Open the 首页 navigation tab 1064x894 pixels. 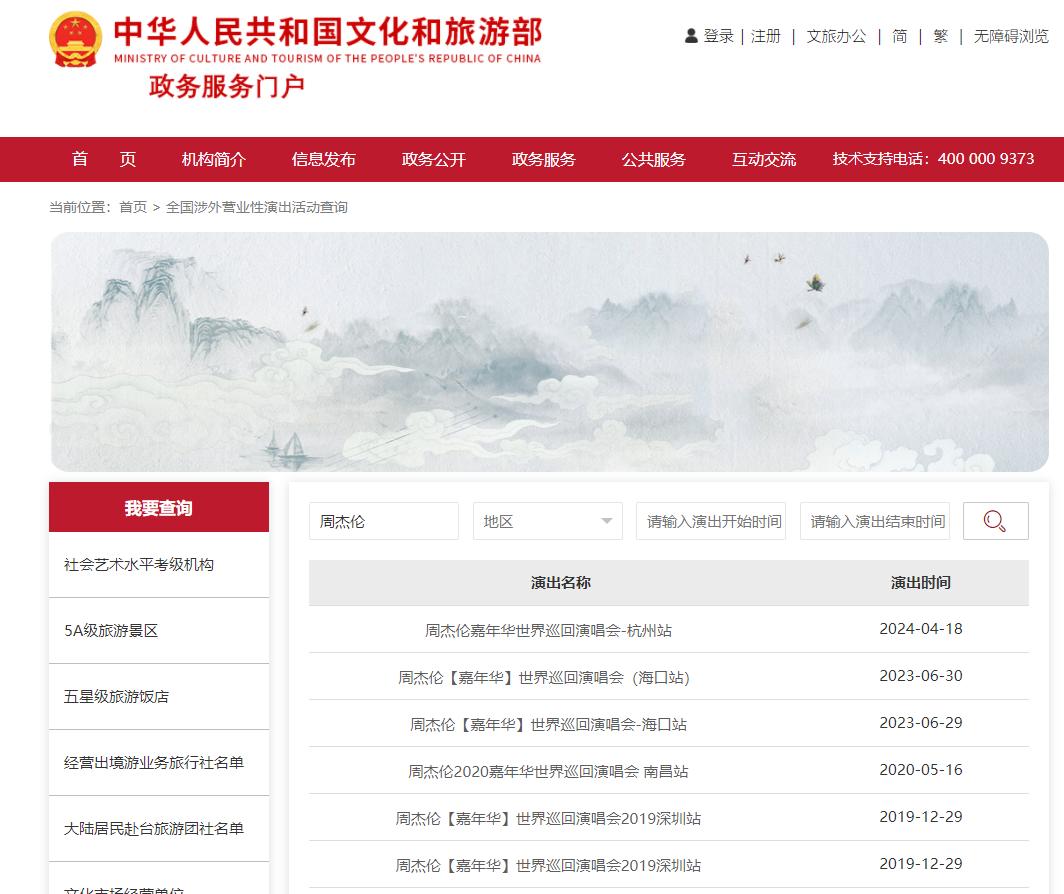coord(104,160)
